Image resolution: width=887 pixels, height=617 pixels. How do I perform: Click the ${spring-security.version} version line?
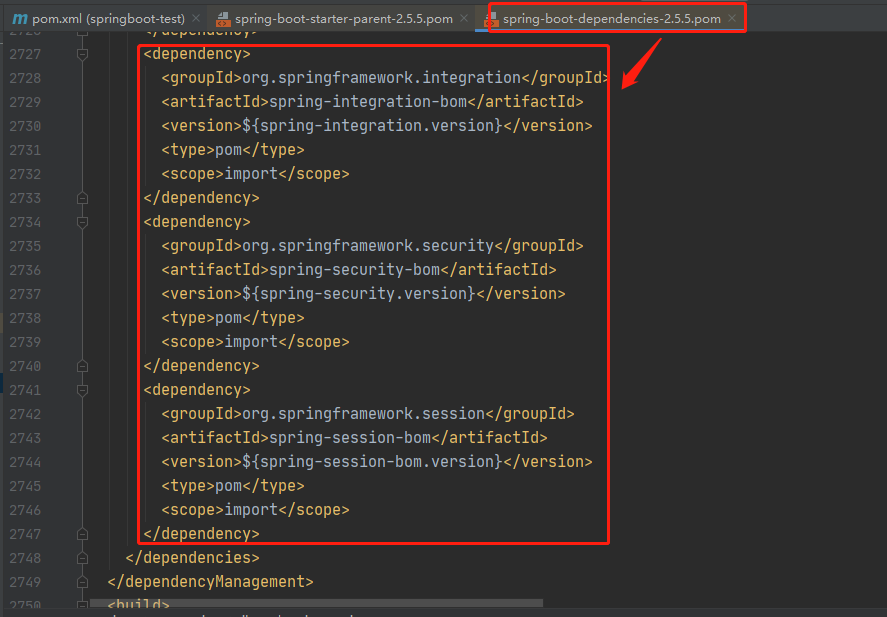(363, 294)
